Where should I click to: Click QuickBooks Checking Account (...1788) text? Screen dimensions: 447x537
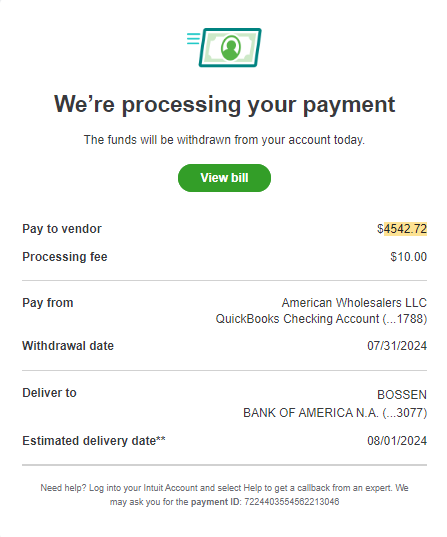point(321,319)
